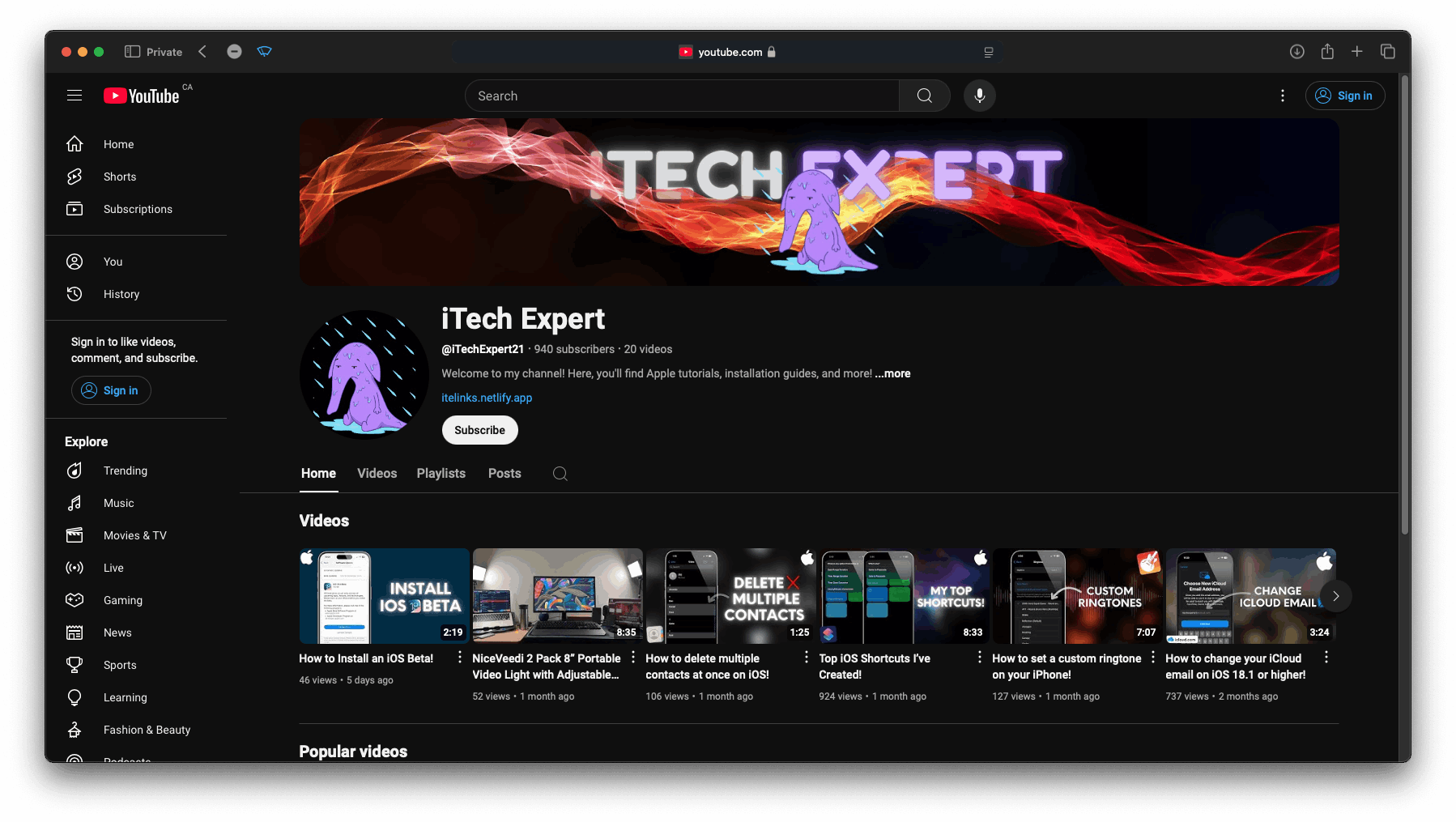Open Shorts from the sidebar
This screenshot has height=822, width=1456.
pyautogui.click(x=119, y=177)
